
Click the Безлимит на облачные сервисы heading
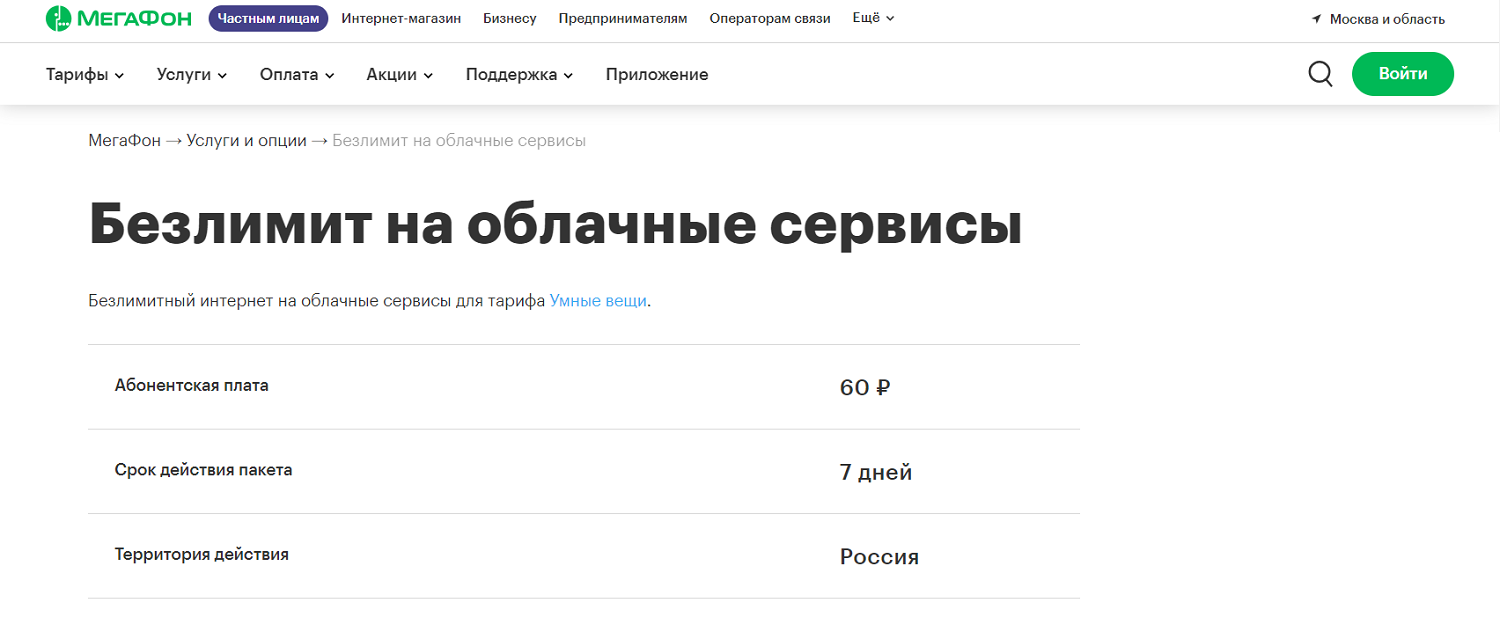pyautogui.click(x=555, y=225)
